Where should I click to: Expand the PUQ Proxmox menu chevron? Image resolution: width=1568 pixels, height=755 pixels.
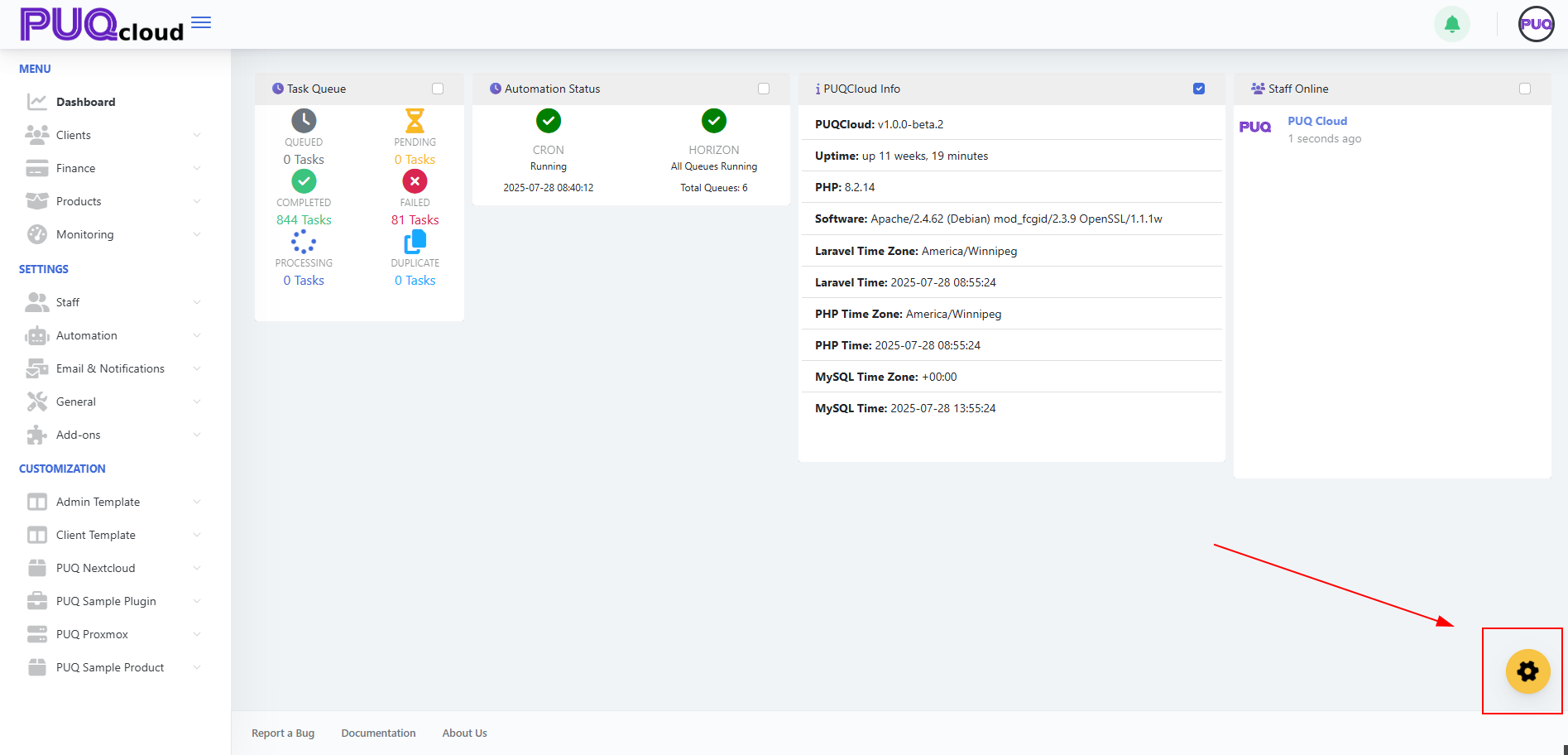[x=197, y=634]
